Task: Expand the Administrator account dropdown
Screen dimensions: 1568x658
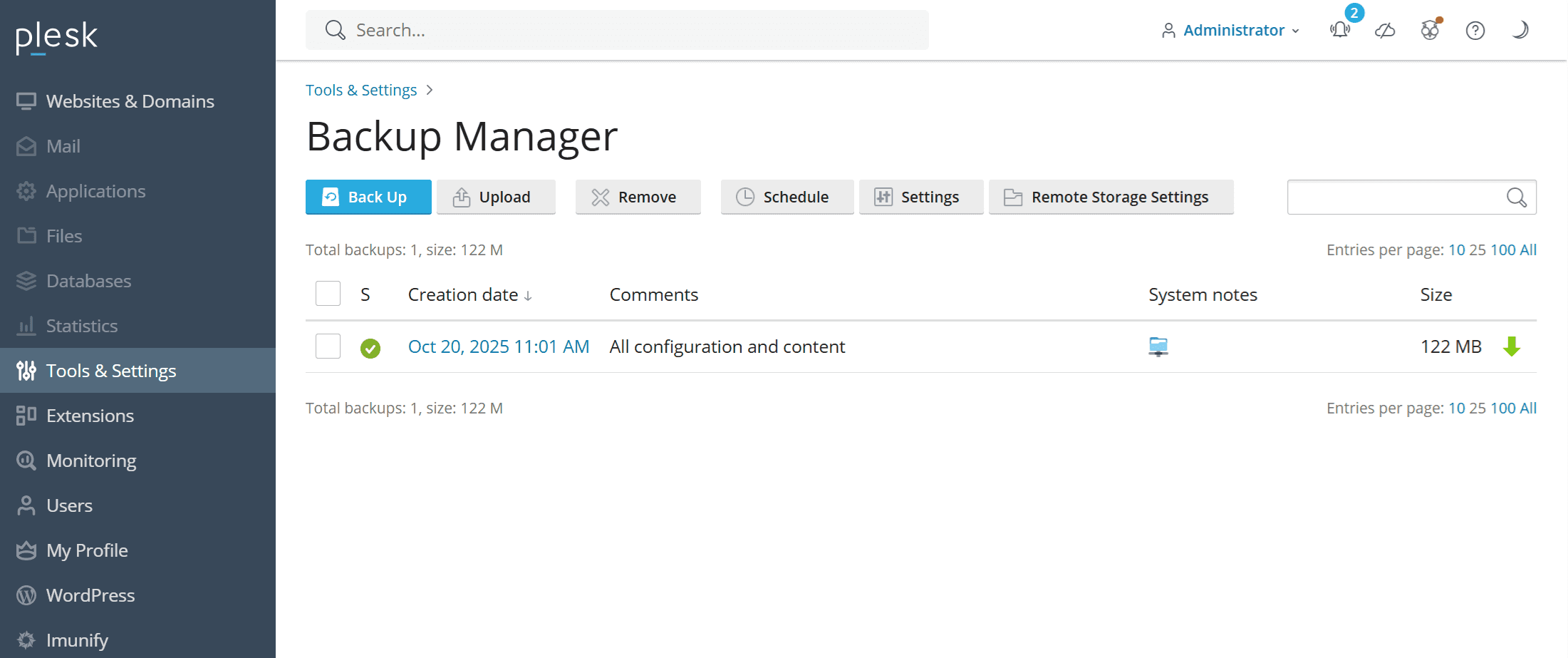Action: point(1230,30)
